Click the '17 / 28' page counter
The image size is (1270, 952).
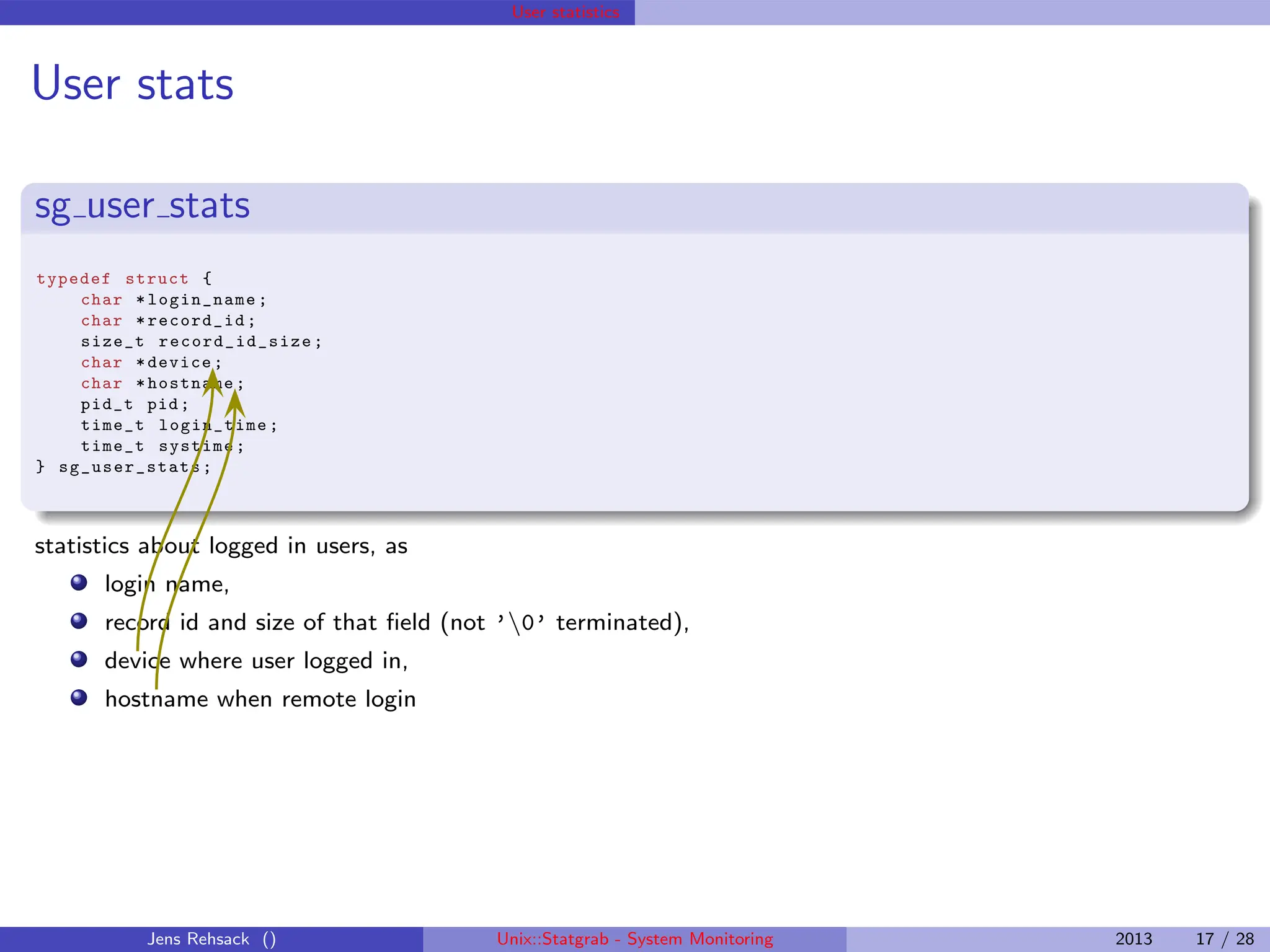click(x=1225, y=939)
